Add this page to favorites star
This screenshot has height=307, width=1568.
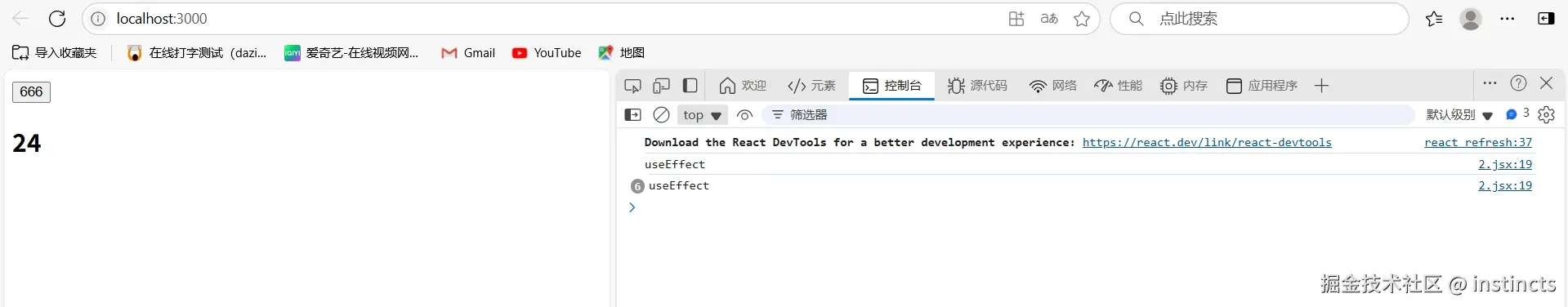tap(1082, 19)
